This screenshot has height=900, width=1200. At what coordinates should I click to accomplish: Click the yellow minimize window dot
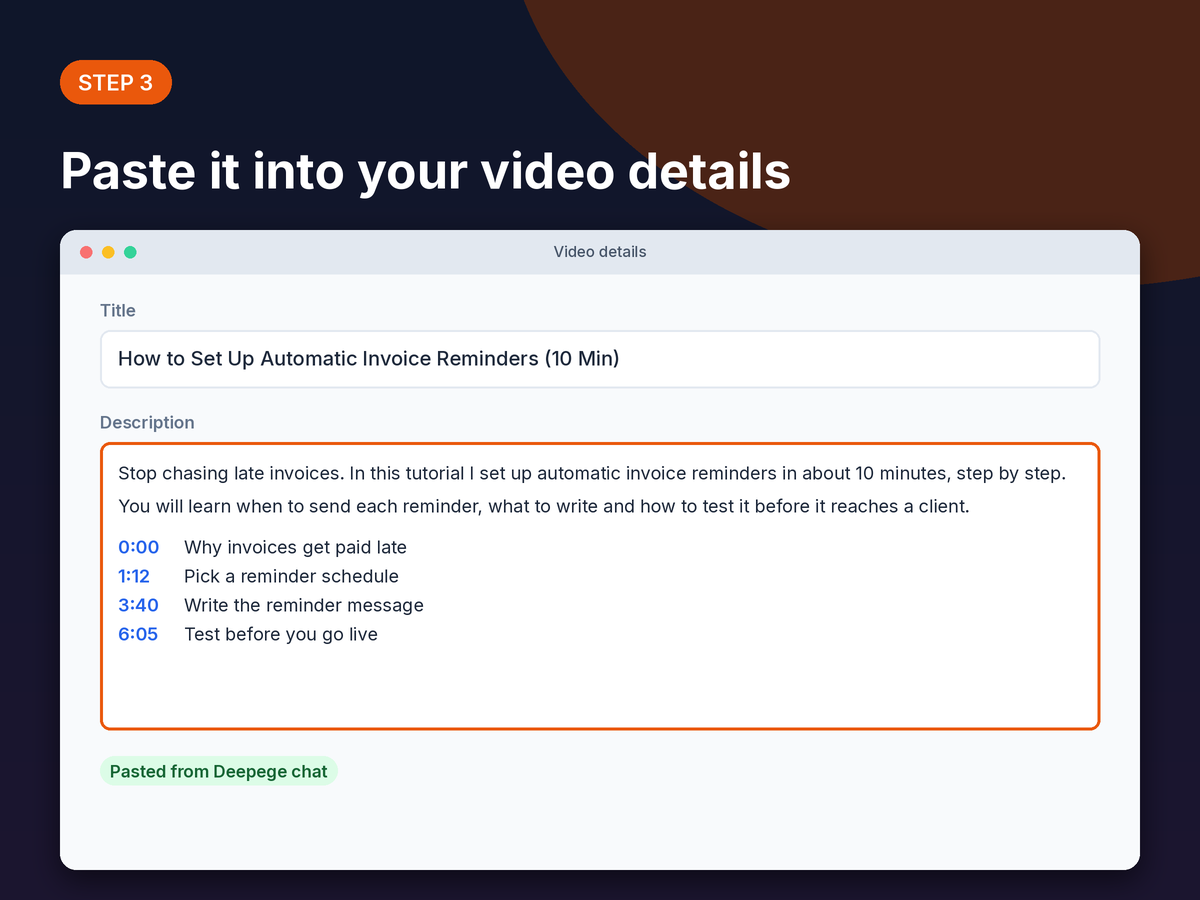click(108, 252)
